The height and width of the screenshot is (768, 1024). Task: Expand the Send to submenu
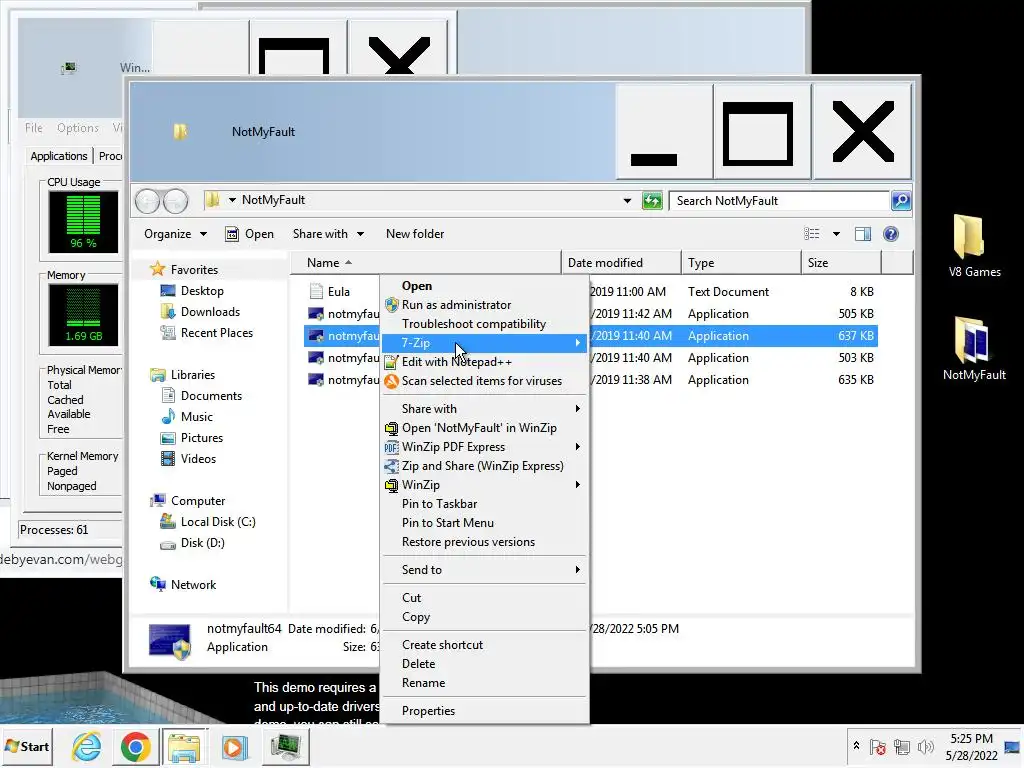click(484, 570)
